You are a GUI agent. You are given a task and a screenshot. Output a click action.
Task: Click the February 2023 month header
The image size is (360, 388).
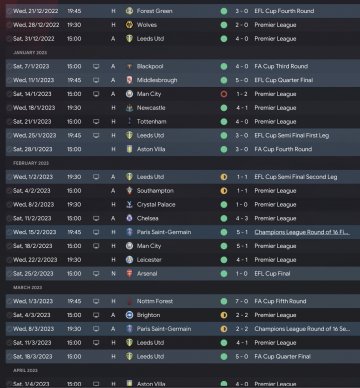pyautogui.click(x=31, y=163)
